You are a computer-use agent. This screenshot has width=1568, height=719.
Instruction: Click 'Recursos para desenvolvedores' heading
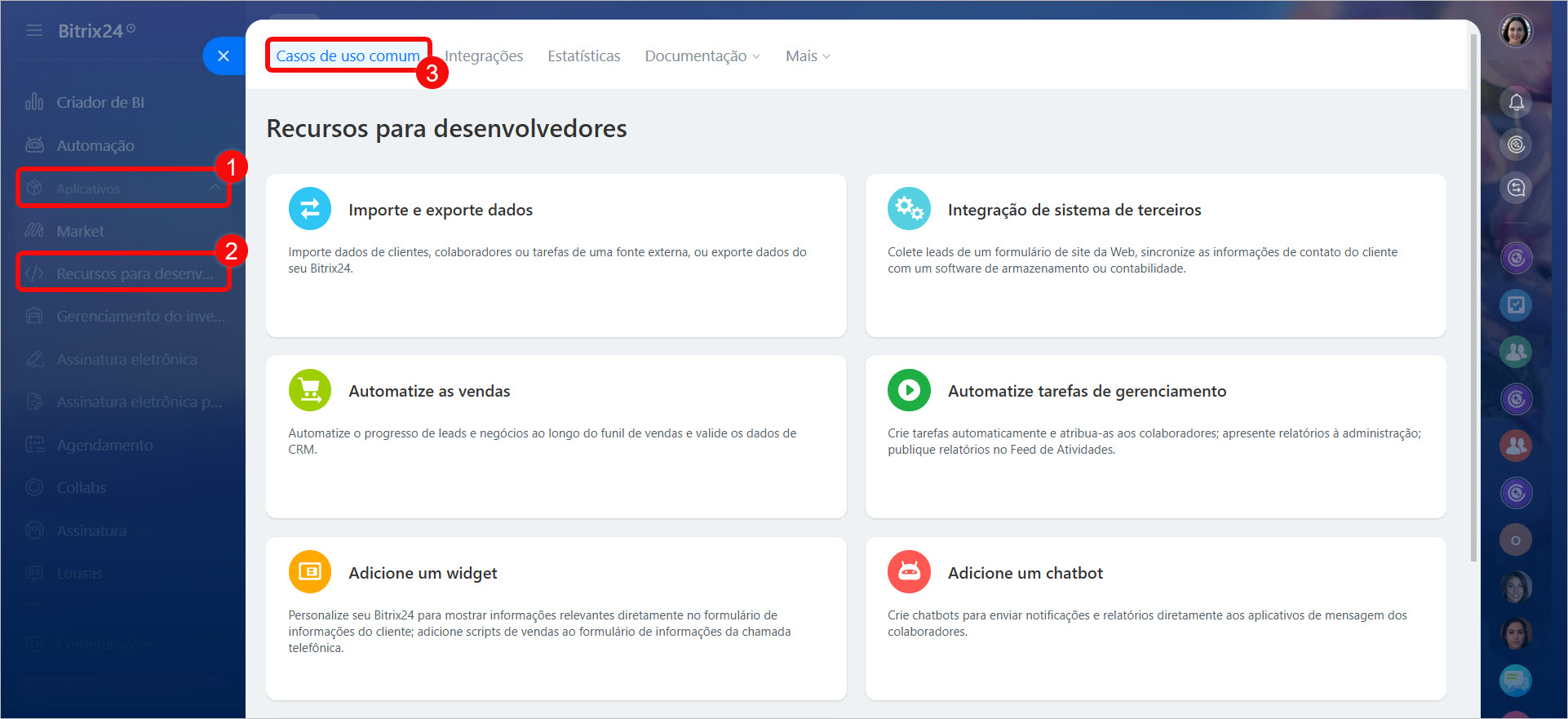tap(446, 128)
